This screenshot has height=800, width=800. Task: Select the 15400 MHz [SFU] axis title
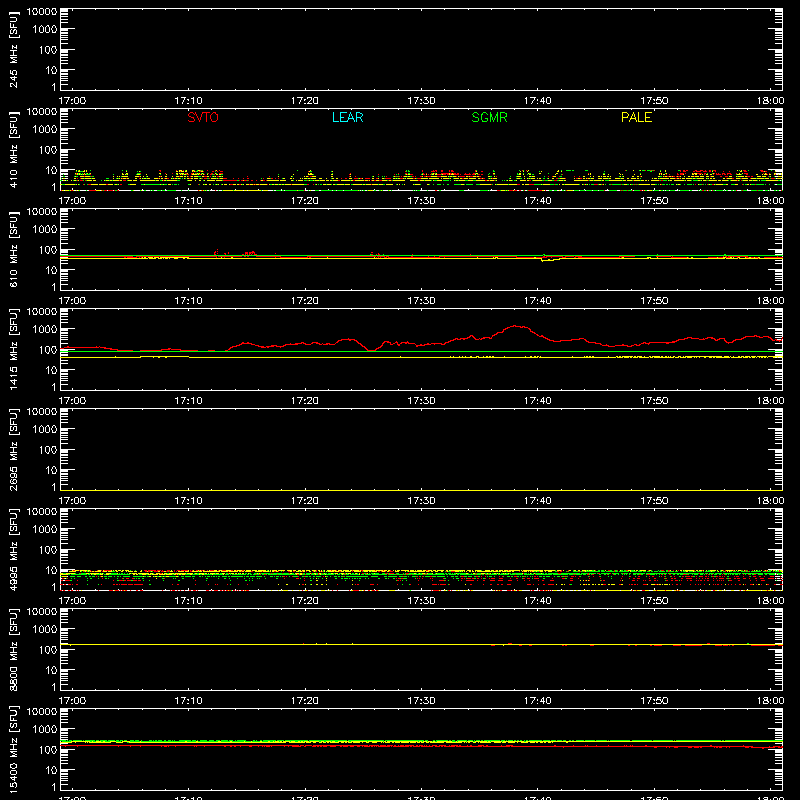click(x=13, y=749)
